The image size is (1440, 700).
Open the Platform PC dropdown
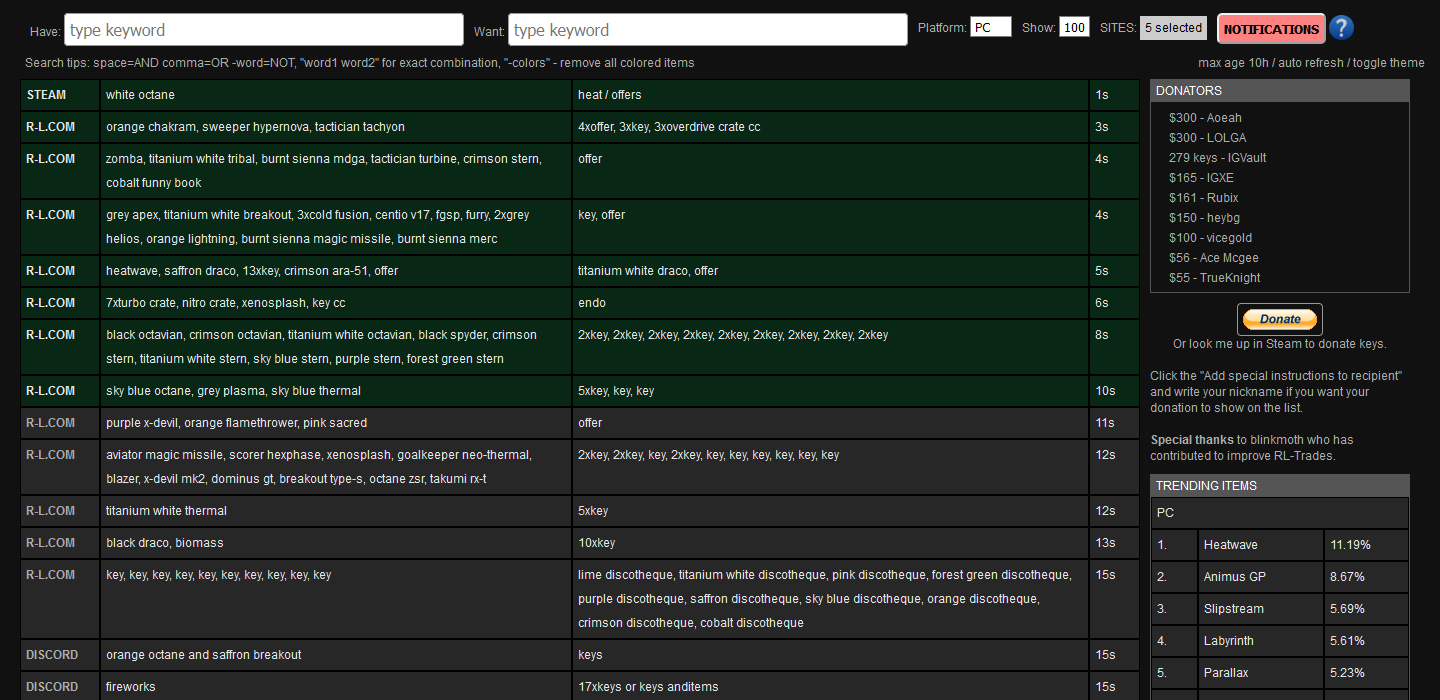point(991,28)
